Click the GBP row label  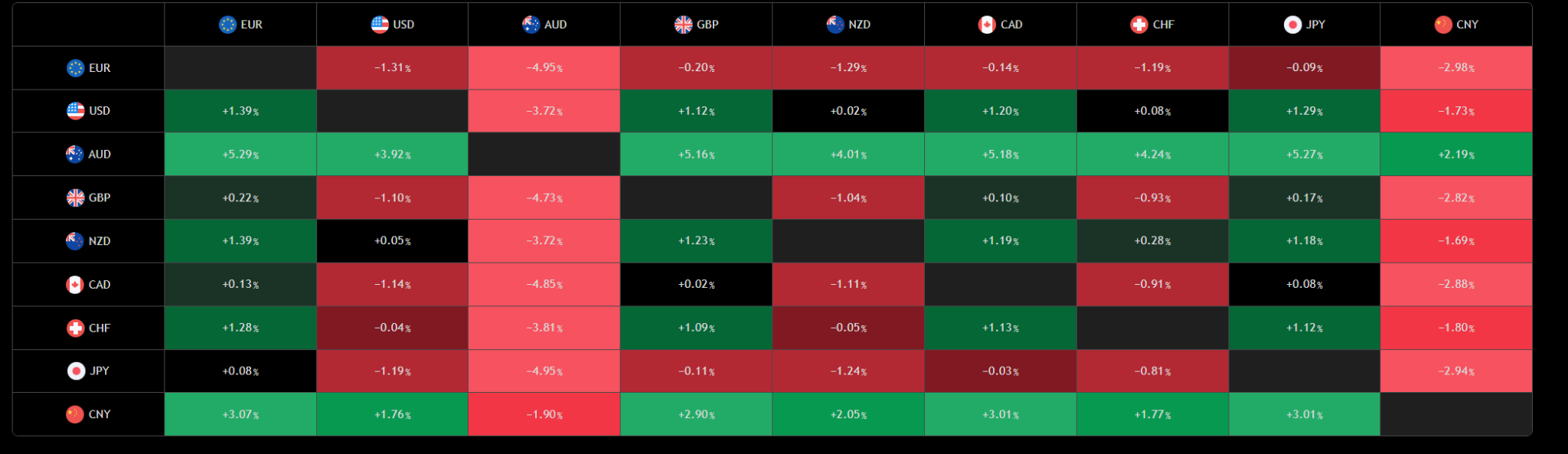100,198
